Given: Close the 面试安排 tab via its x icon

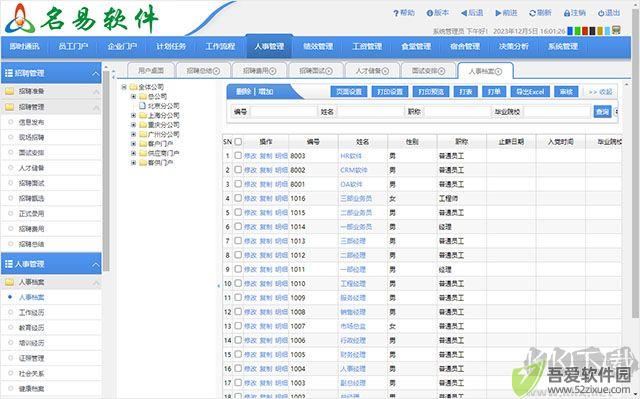Looking at the screenshot, I should point(441,71).
